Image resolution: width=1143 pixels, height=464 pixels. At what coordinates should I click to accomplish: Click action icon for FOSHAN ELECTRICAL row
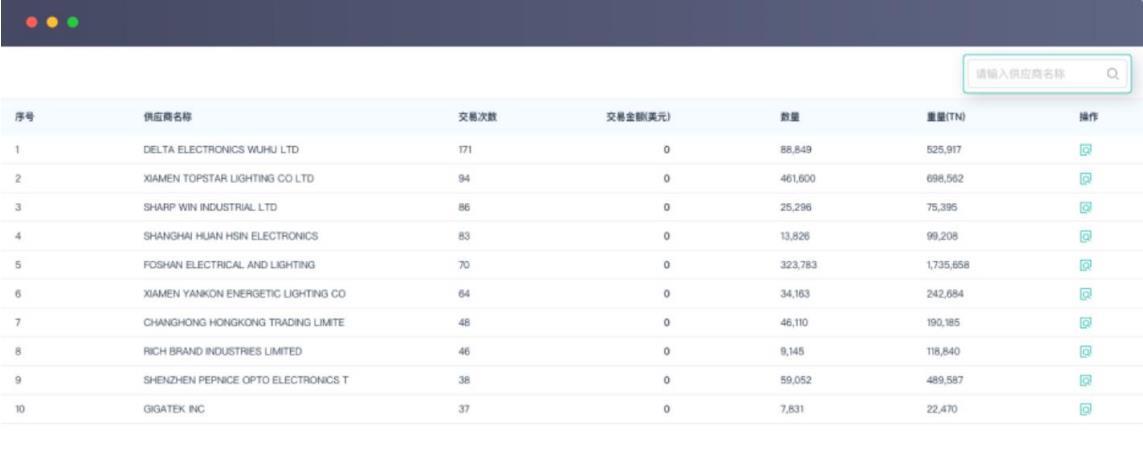pyautogui.click(x=1085, y=265)
